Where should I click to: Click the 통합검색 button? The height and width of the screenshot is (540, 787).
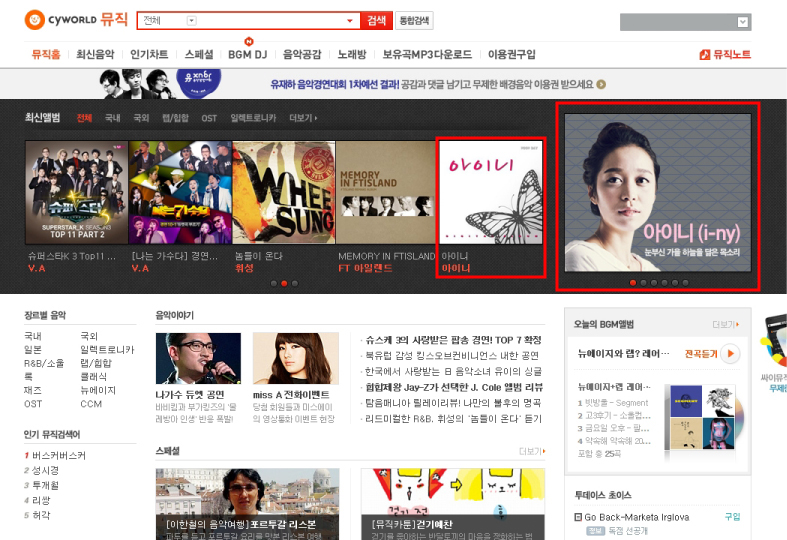click(414, 21)
